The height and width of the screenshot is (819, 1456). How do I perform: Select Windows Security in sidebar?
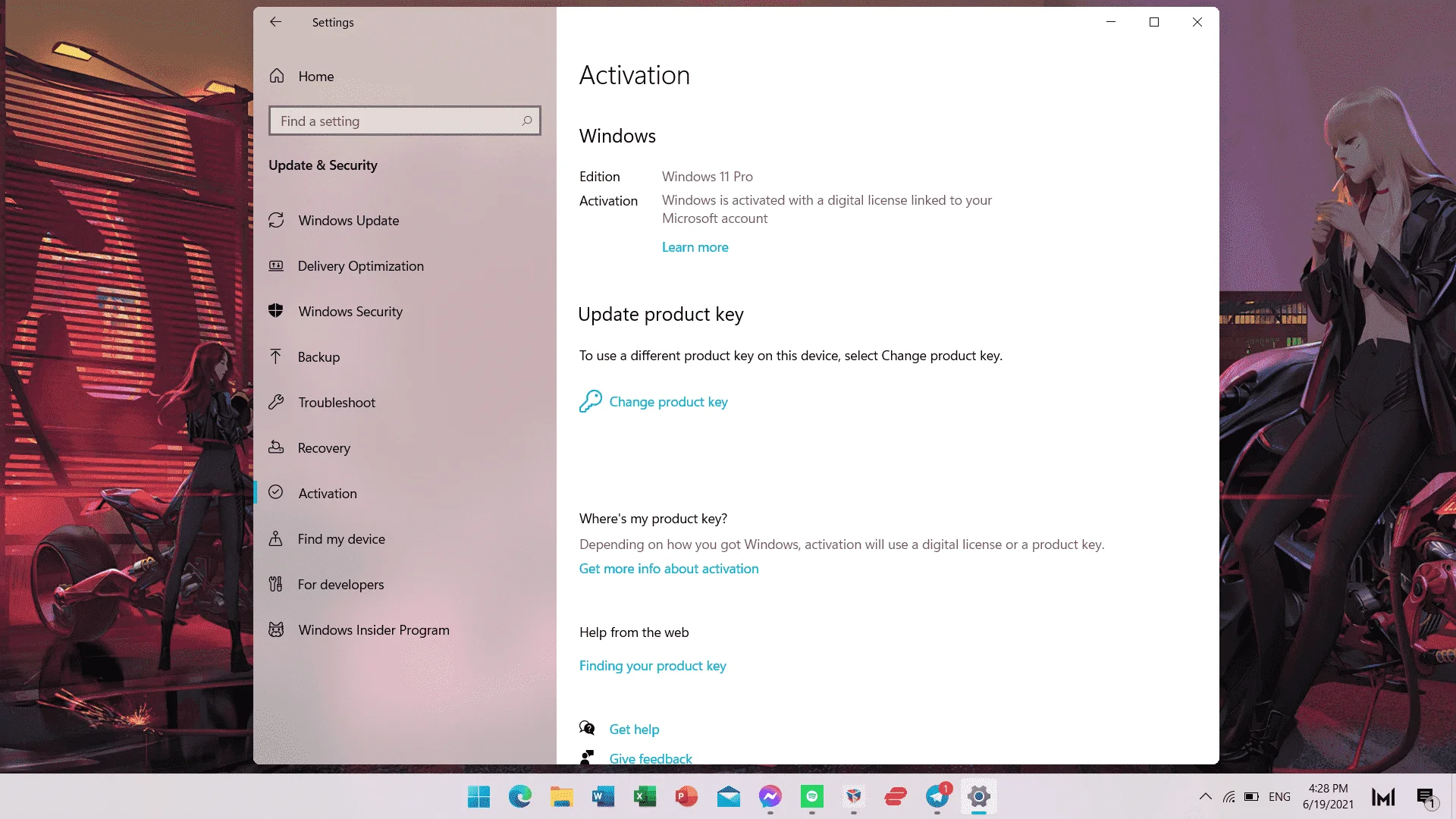pyautogui.click(x=350, y=312)
